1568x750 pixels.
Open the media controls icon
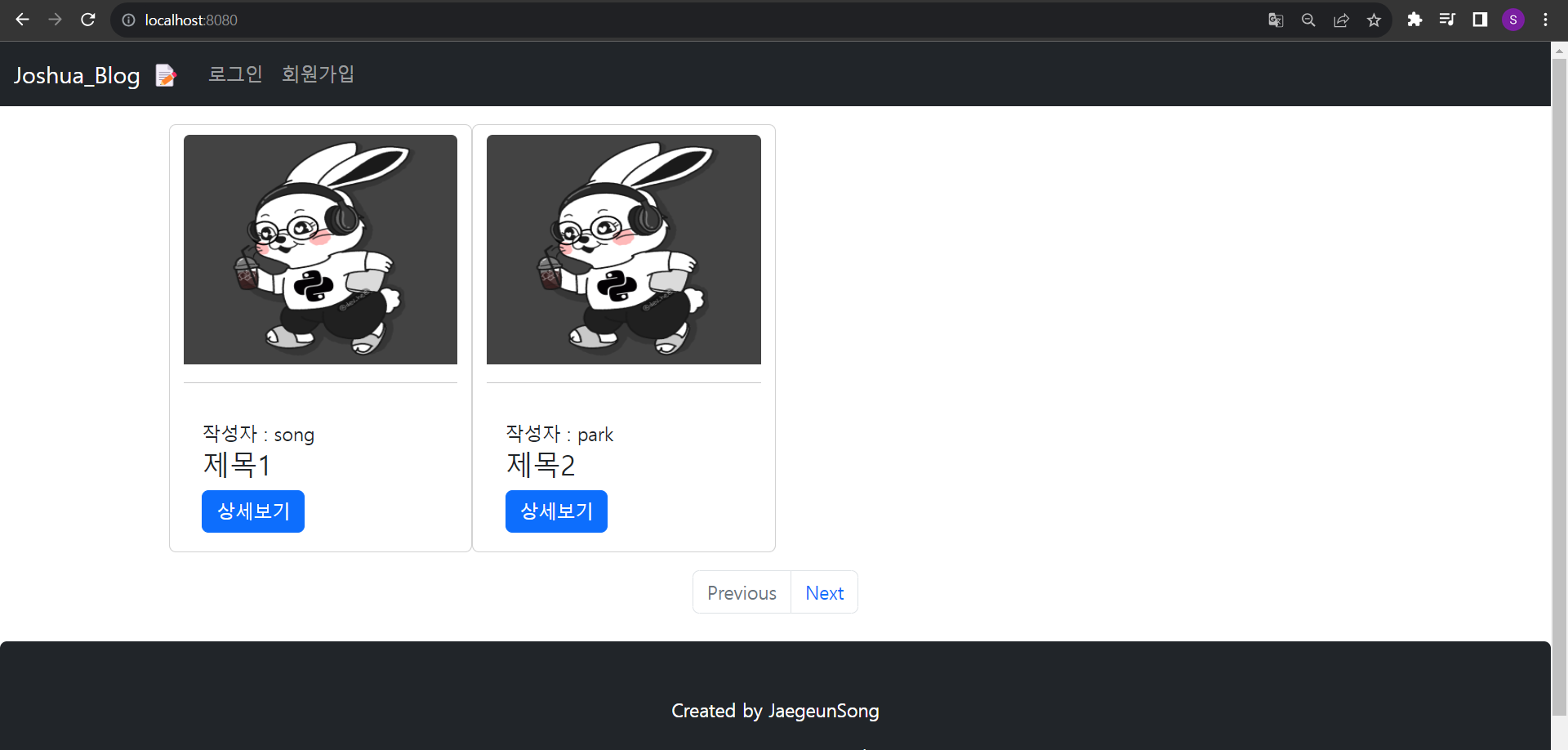click(x=1447, y=20)
